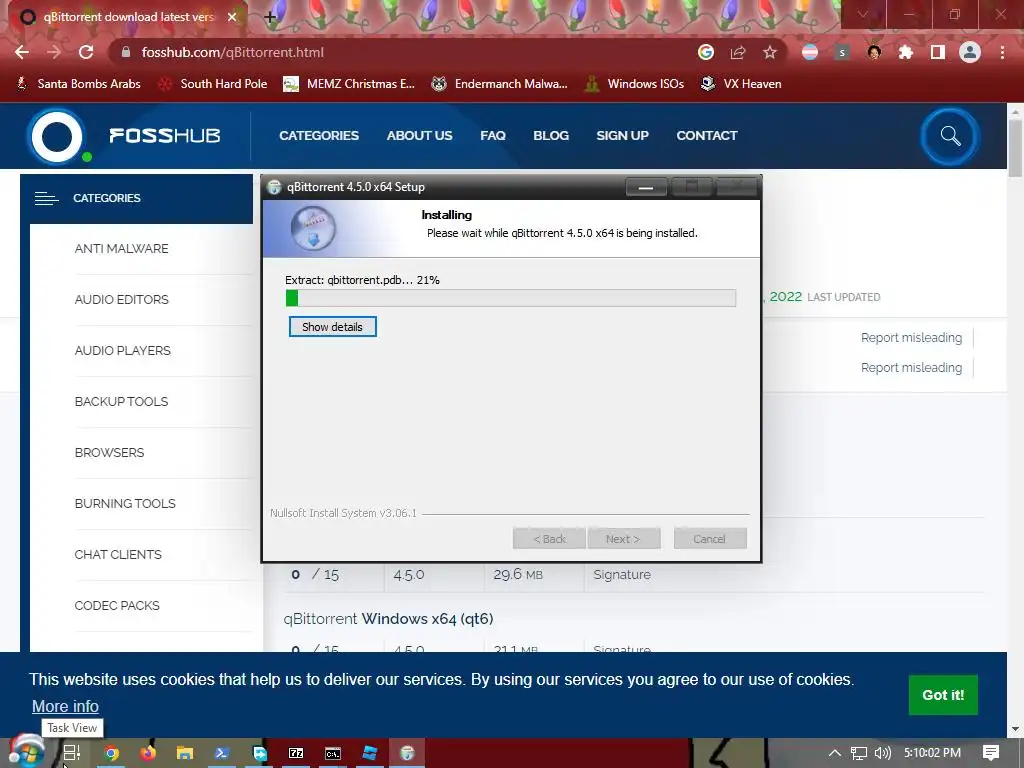
Task: Open the volume speaker tray icon
Action: click(882, 753)
